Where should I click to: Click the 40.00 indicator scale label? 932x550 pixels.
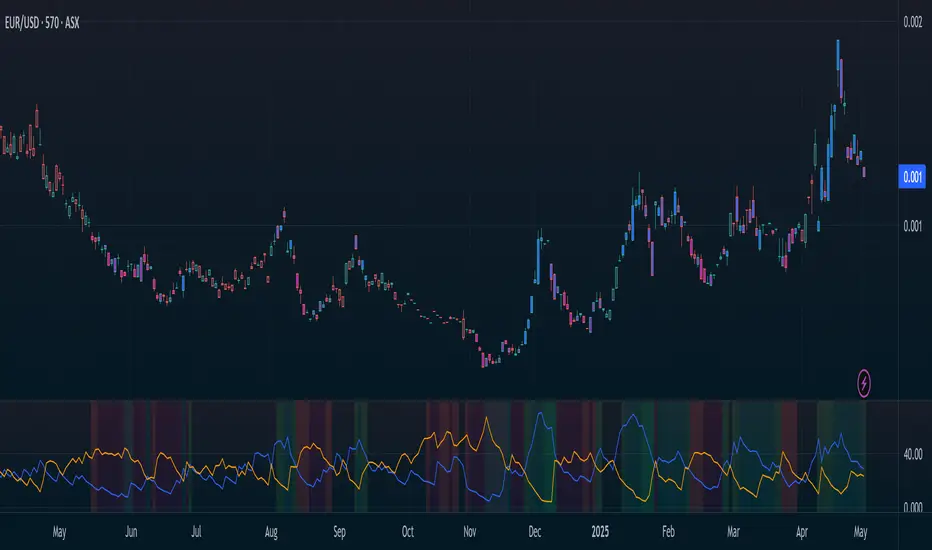913,454
